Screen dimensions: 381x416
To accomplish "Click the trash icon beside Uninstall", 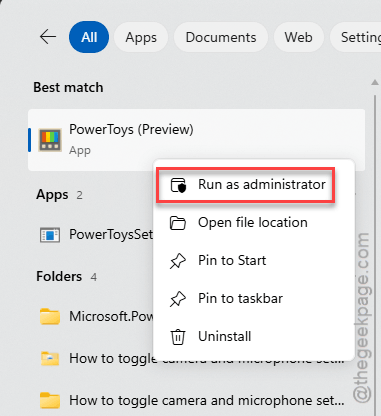I will [x=178, y=337].
